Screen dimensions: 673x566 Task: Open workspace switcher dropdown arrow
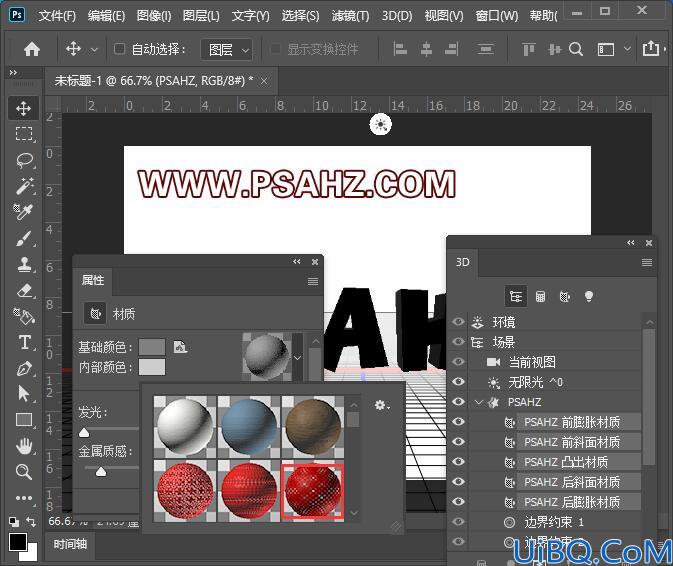627,49
